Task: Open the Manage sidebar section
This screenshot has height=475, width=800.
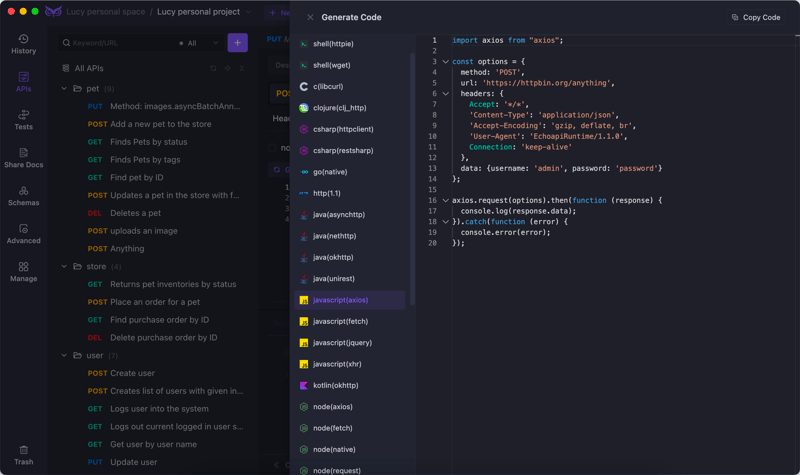Action: click(x=23, y=272)
